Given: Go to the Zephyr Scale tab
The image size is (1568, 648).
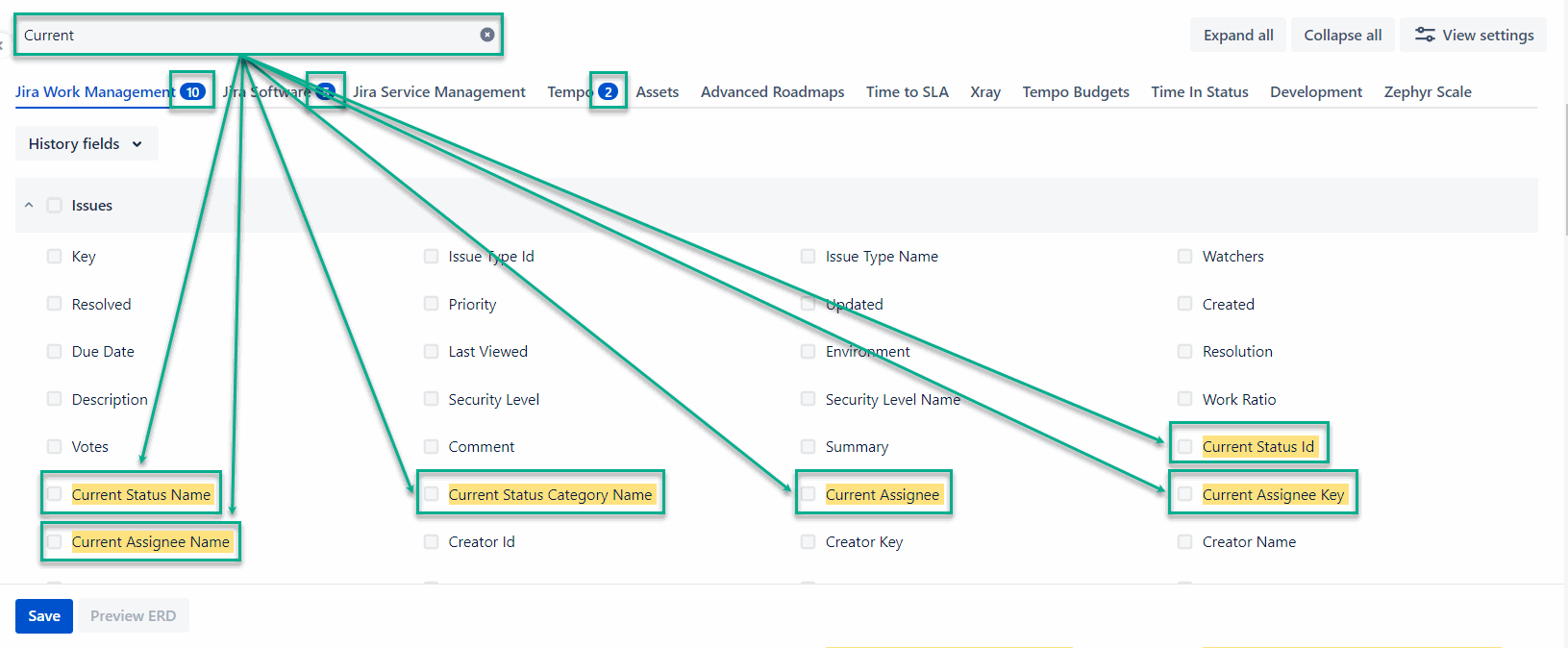Looking at the screenshot, I should click(x=1427, y=91).
